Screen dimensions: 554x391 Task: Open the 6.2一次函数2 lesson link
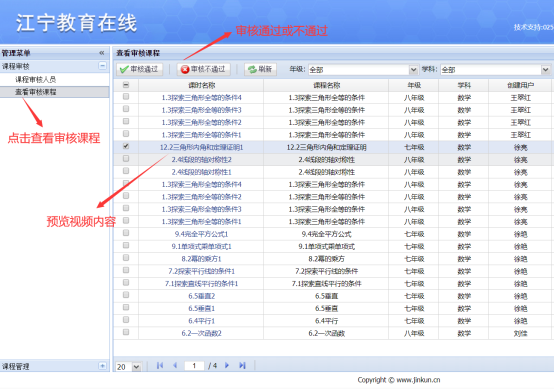201,333
